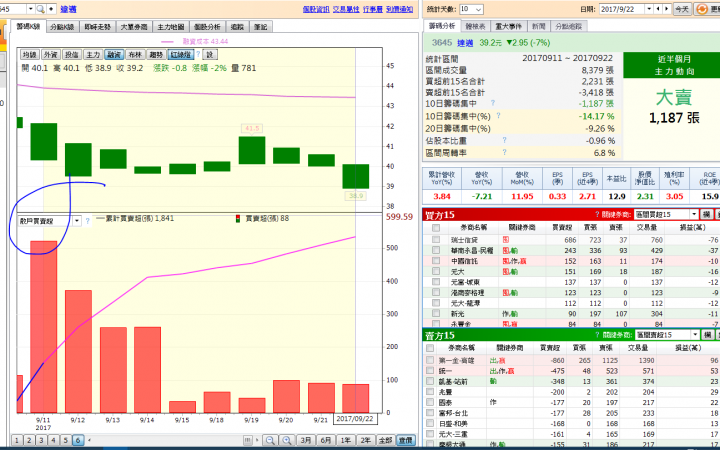720x450 pixels.
Task: Open the date picker dropdown arrow
Action: click(x=649, y=9)
